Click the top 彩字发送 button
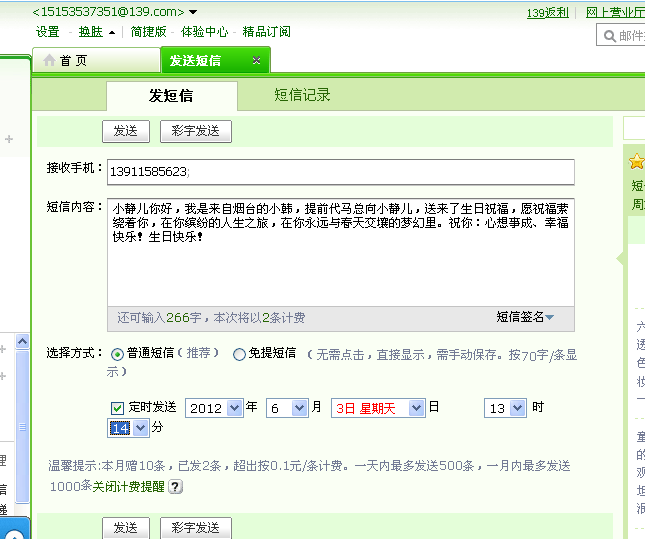 [x=196, y=131]
